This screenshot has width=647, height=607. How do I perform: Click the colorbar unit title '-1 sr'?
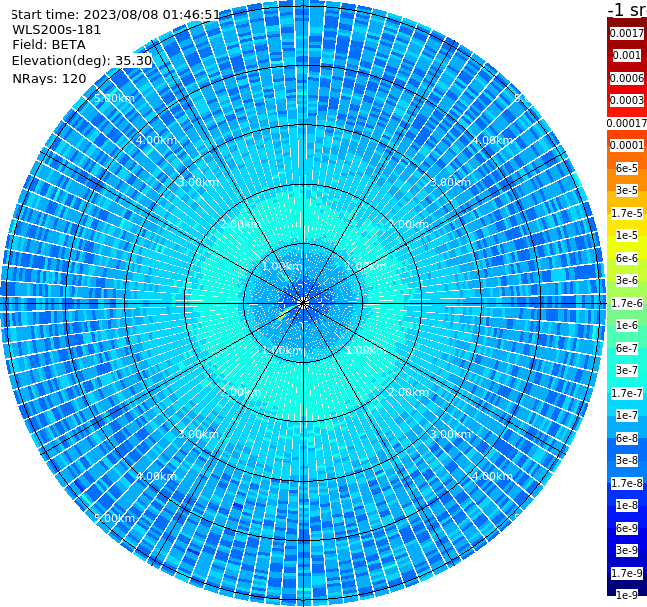[x=627, y=9]
